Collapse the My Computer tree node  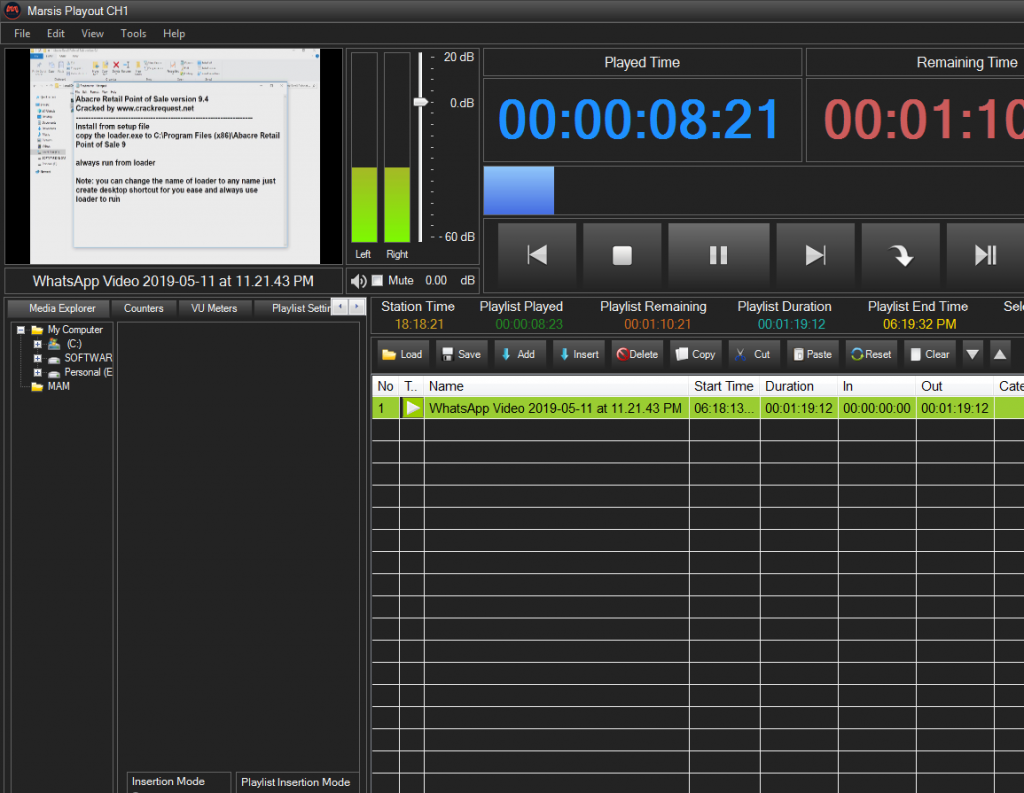21,330
